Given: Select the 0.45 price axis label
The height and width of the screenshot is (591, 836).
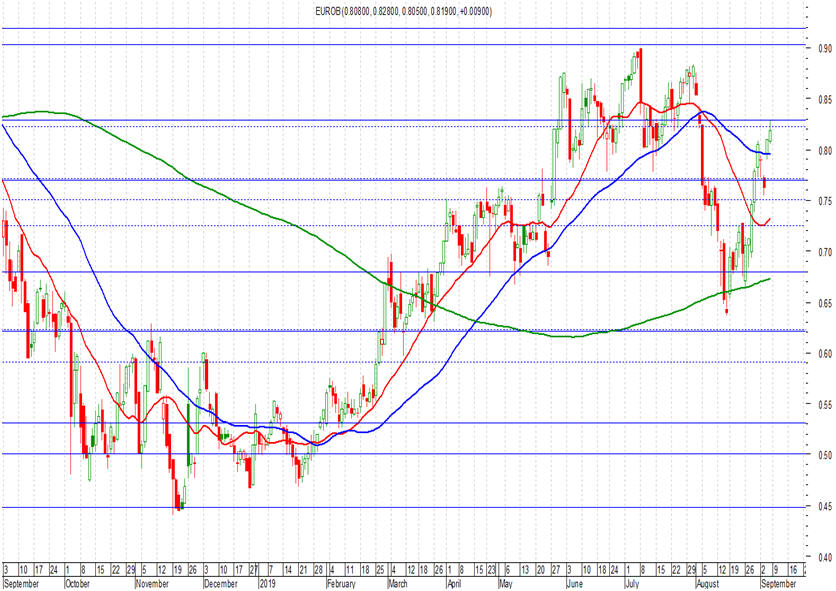Looking at the screenshot, I should point(825,506).
